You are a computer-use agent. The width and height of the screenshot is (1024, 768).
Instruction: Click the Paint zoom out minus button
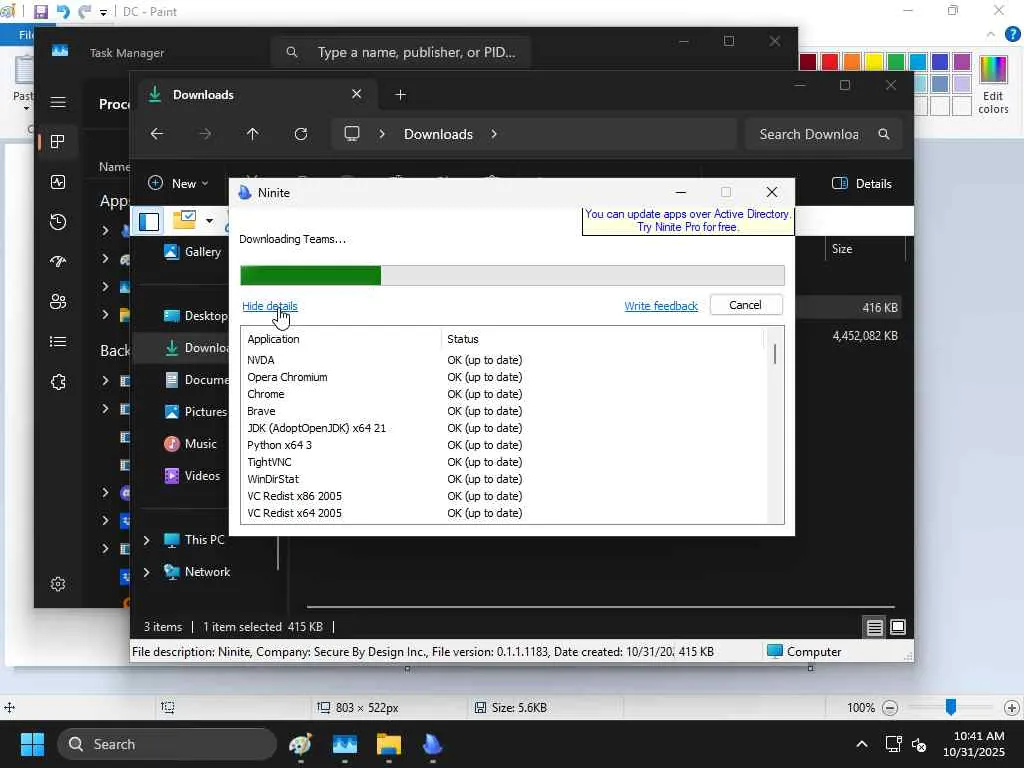pyautogui.click(x=889, y=708)
